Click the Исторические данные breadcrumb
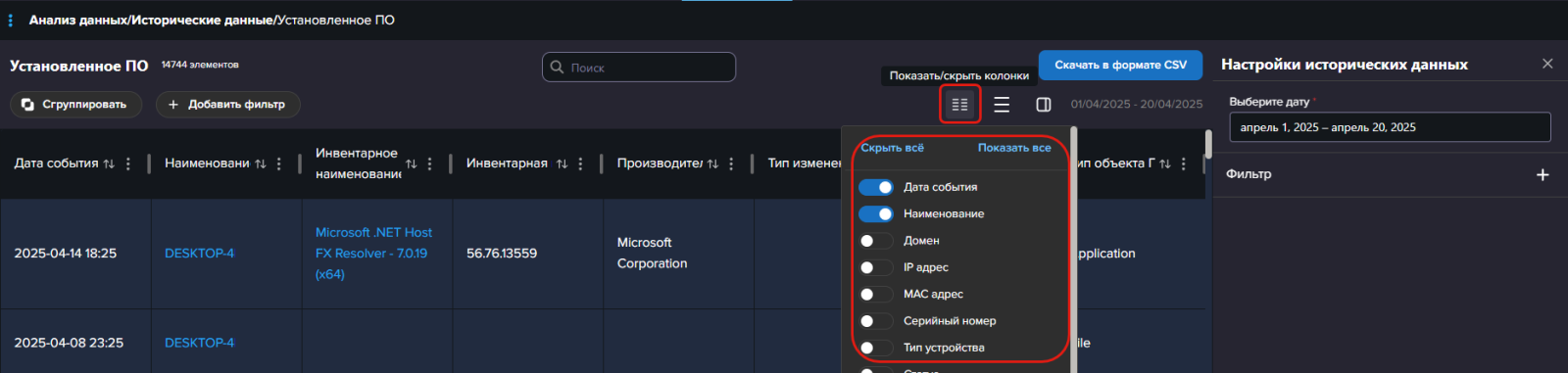 [203, 20]
